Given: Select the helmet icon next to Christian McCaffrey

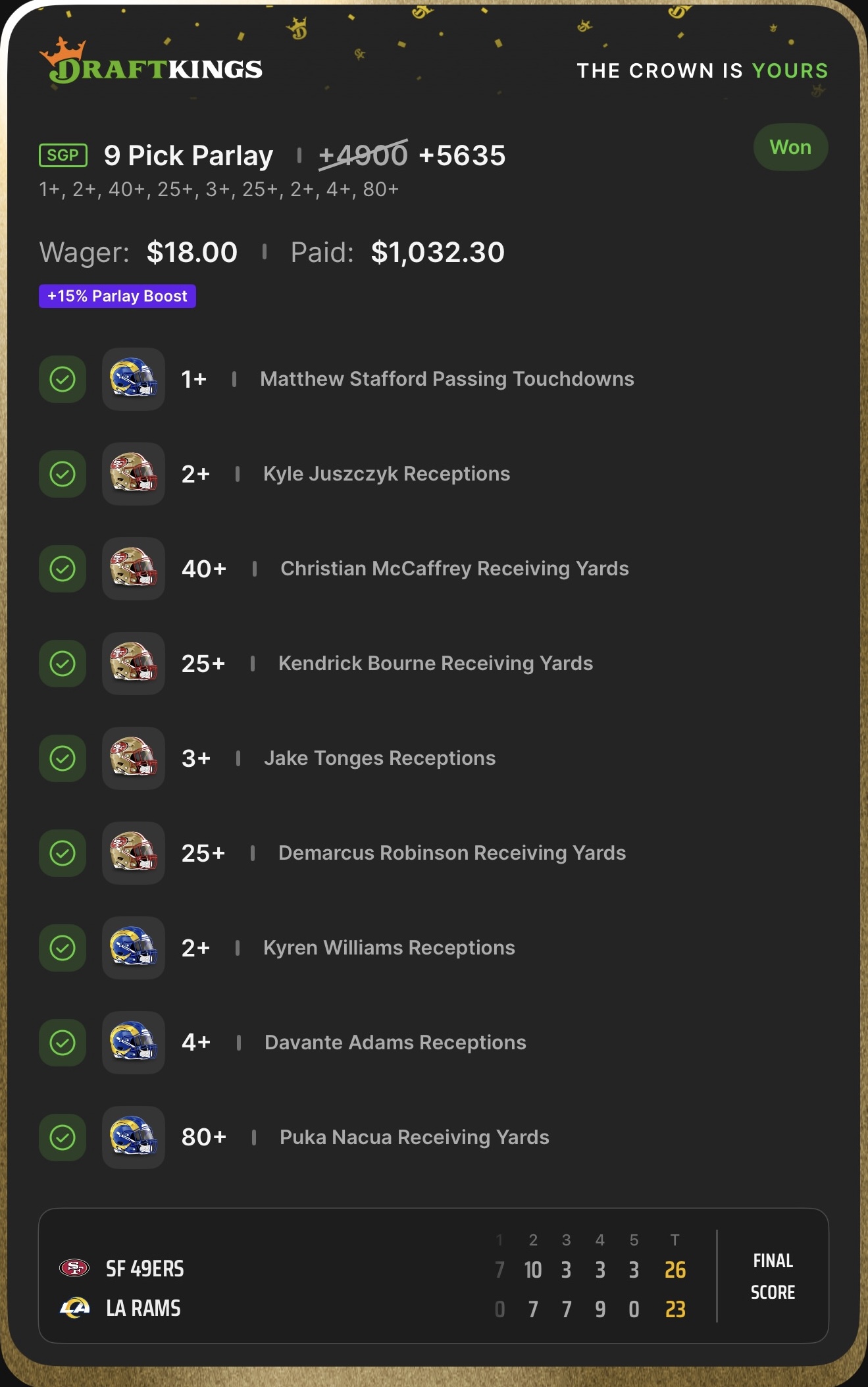Looking at the screenshot, I should 134,569.
